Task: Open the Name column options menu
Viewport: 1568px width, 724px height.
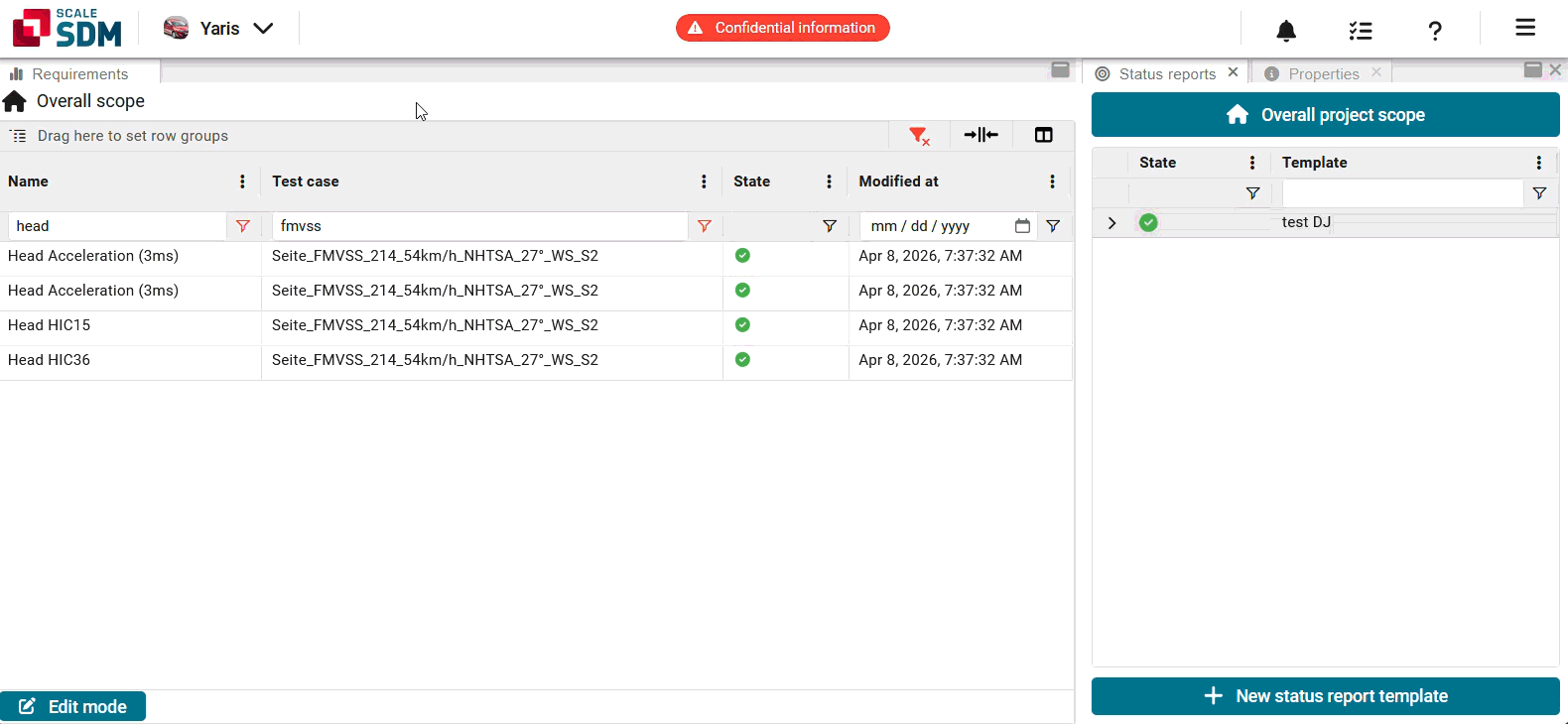Action: 242,181
